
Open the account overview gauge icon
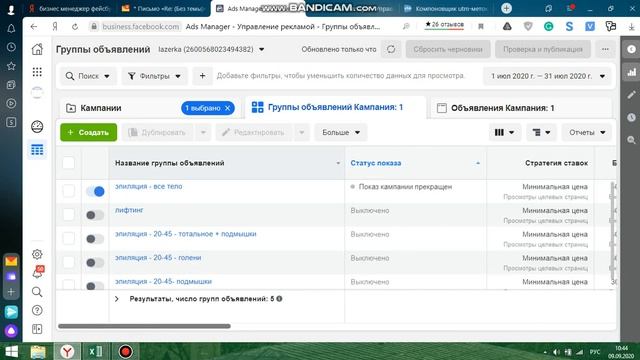[x=37, y=127]
